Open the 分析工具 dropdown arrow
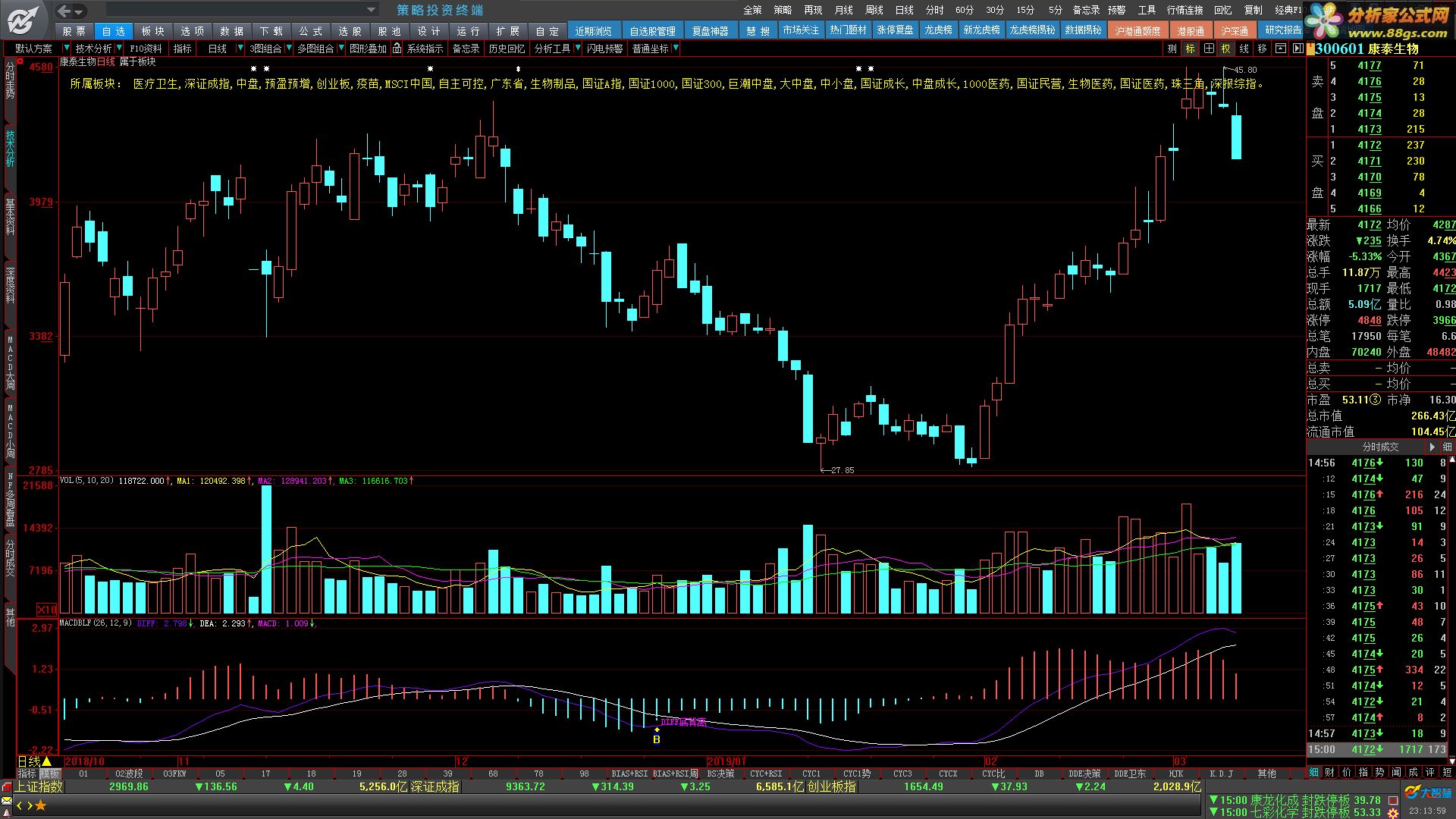This screenshot has height=819, width=1456. pyautogui.click(x=578, y=49)
